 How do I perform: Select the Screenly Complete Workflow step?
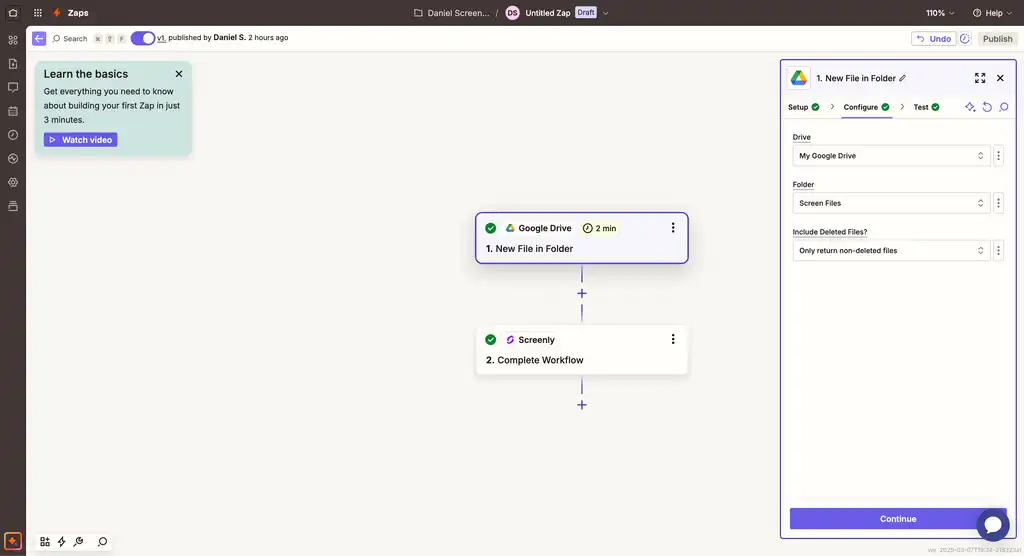[582, 350]
